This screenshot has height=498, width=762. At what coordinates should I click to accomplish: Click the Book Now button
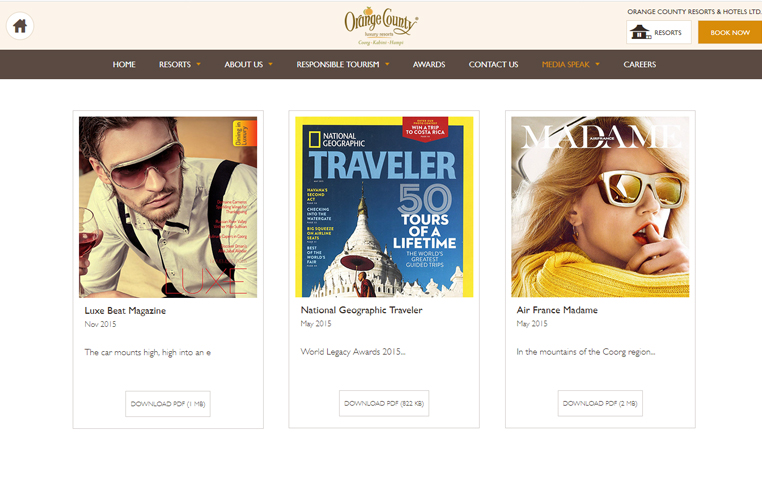[x=730, y=33]
